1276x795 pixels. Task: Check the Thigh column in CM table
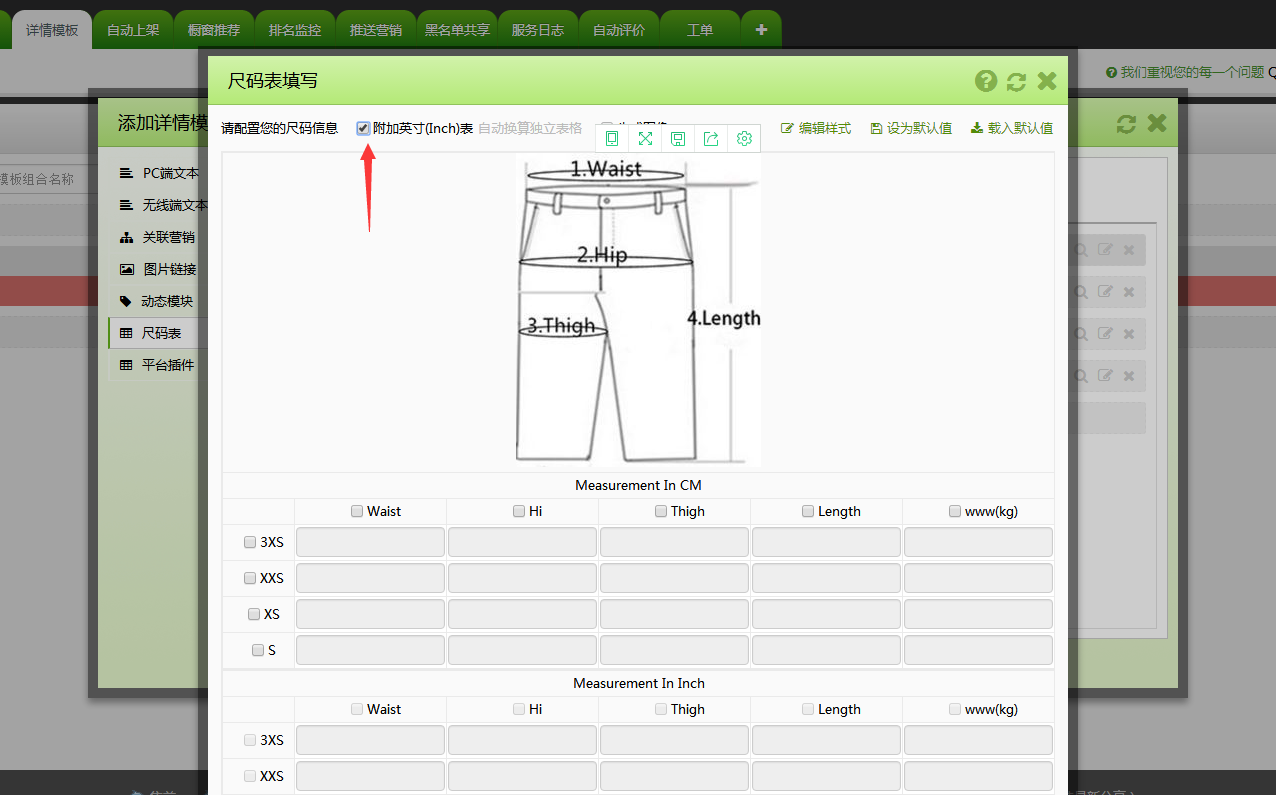[x=661, y=511]
